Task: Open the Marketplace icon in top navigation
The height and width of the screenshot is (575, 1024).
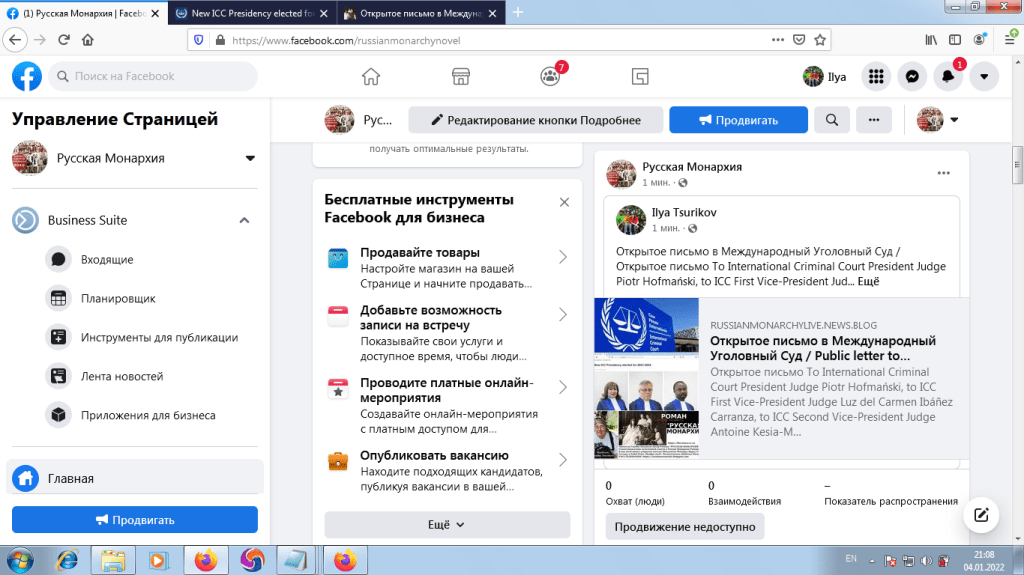Action: coord(460,76)
